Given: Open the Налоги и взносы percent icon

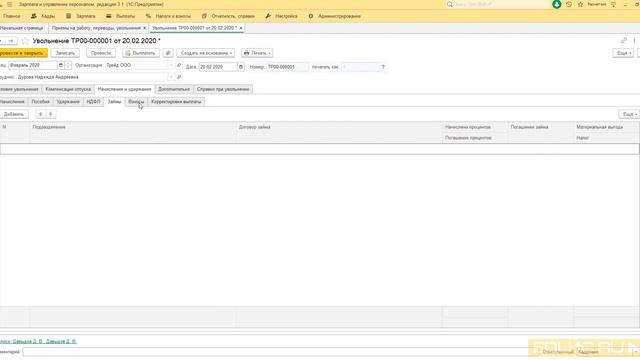Looking at the screenshot, I should tap(148, 16).
